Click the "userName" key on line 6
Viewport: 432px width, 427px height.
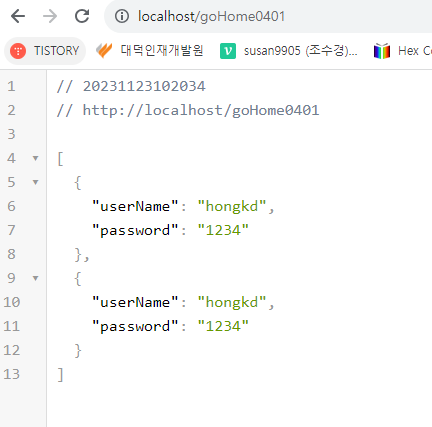tap(135, 206)
